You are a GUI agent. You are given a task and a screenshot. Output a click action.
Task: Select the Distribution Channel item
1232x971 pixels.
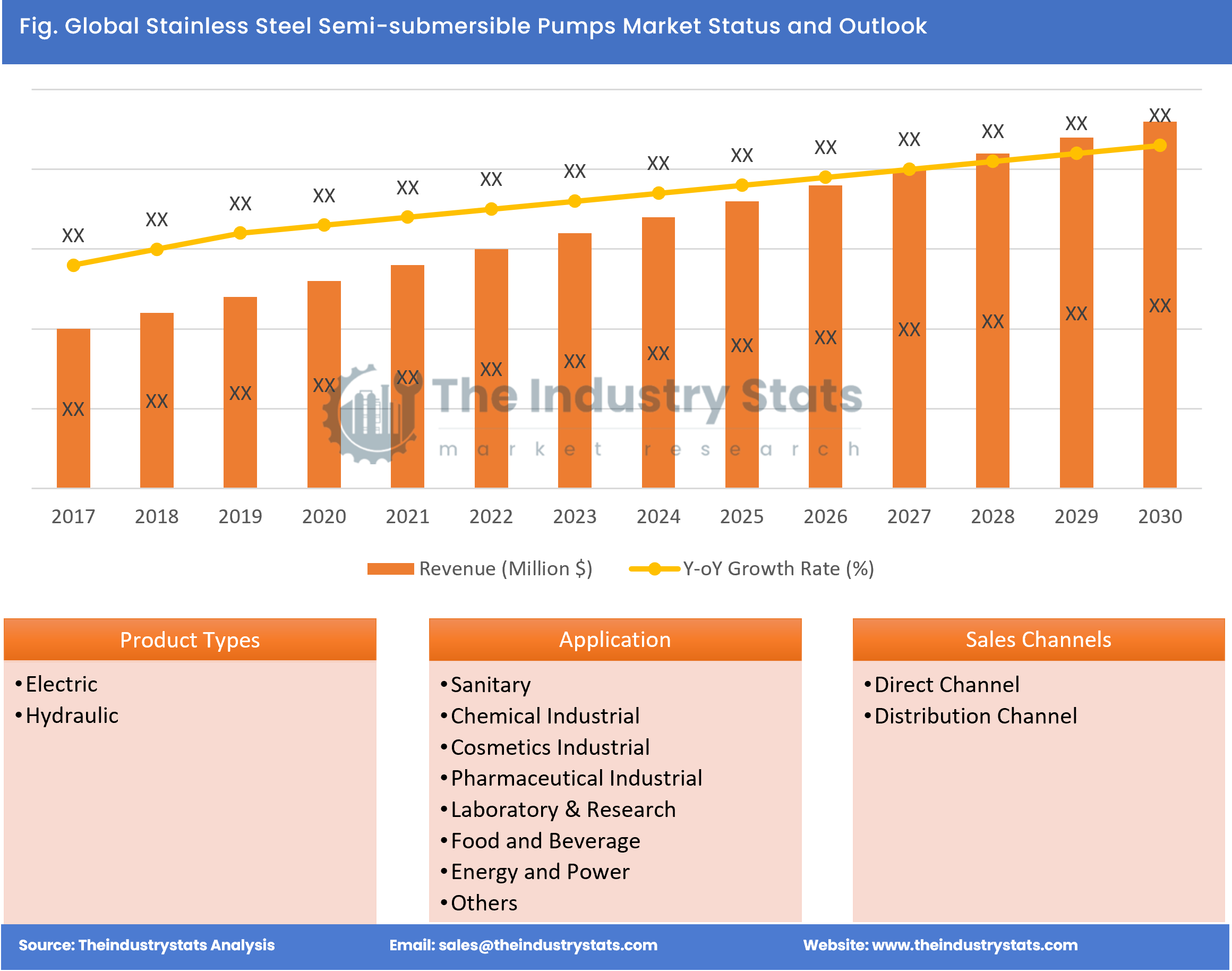(976, 717)
